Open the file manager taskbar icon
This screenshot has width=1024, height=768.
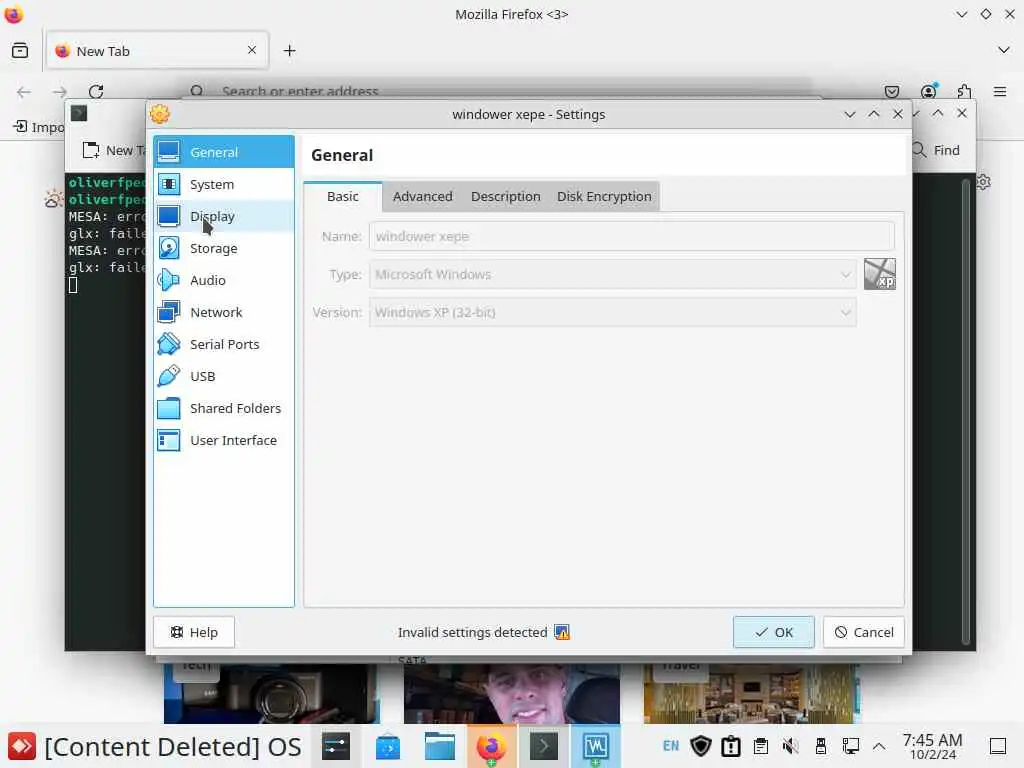pyautogui.click(x=440, y=746)
